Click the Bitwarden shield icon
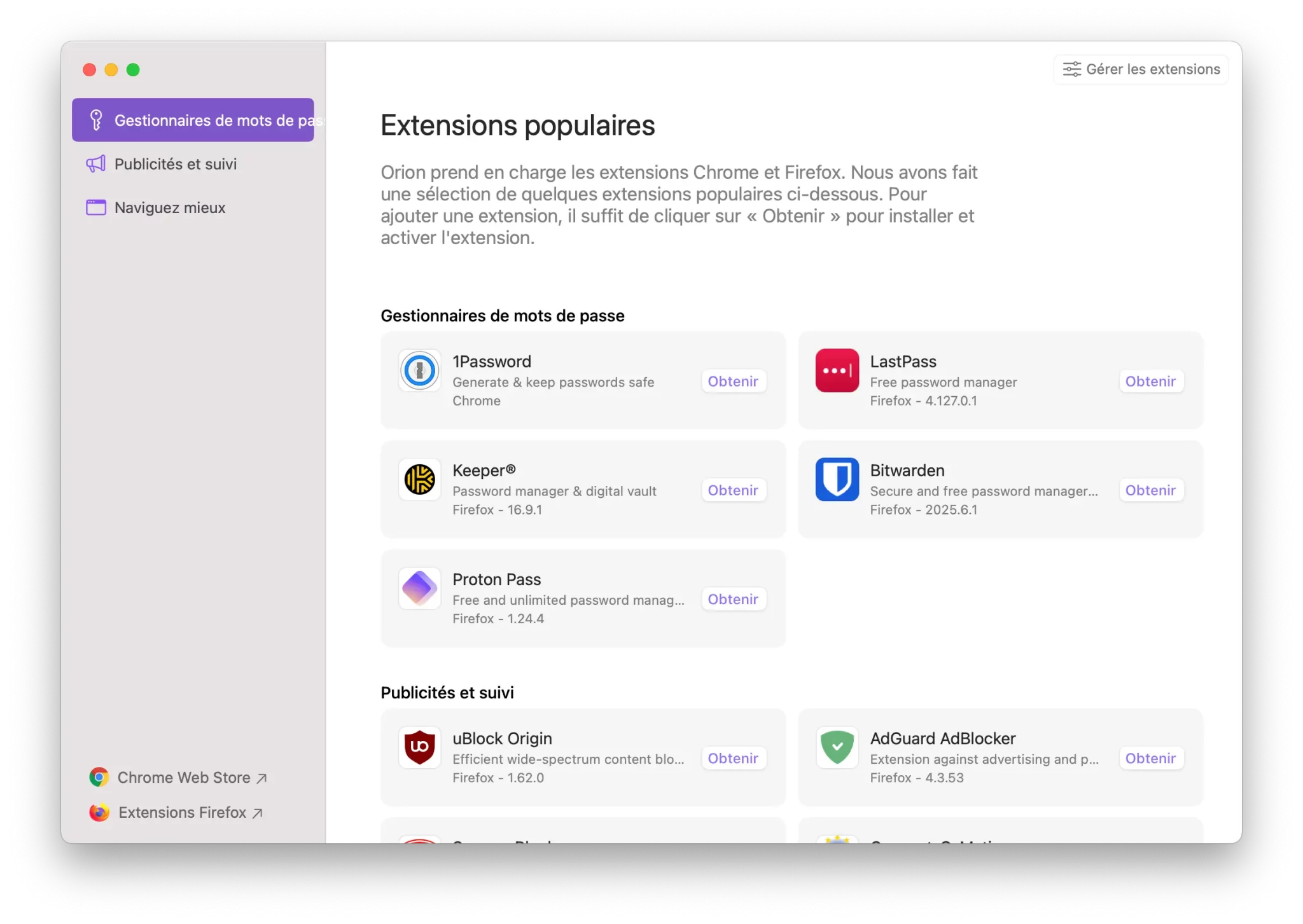Viewport: 1303px width, 924px height. (837, 479)
